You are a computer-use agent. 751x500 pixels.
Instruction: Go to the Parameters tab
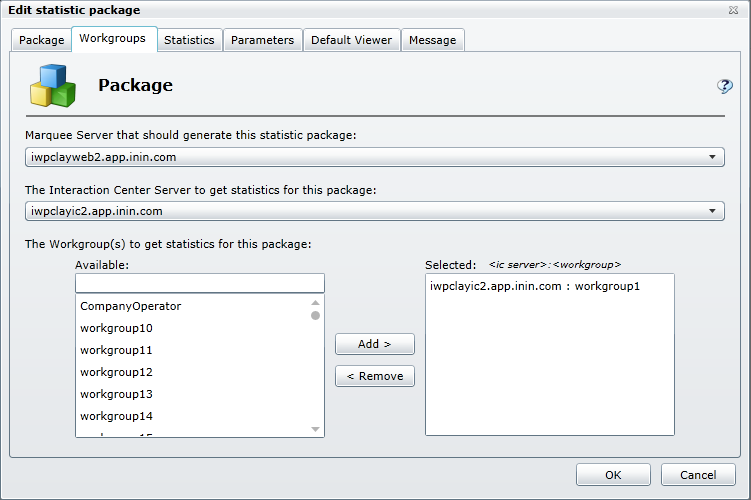[262, 40]
